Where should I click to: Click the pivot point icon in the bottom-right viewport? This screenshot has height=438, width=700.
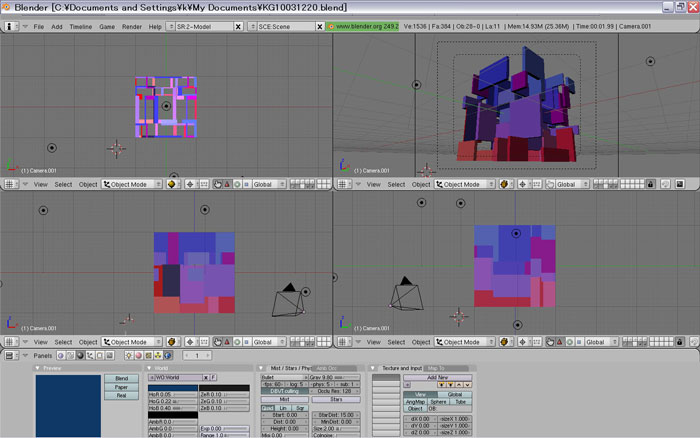tap(523, 342)
